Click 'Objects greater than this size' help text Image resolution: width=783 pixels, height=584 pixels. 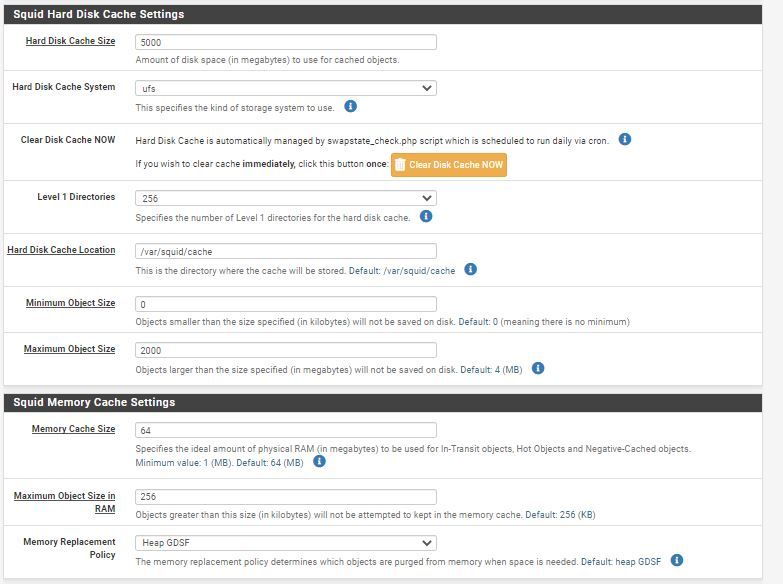click(365, 515)
